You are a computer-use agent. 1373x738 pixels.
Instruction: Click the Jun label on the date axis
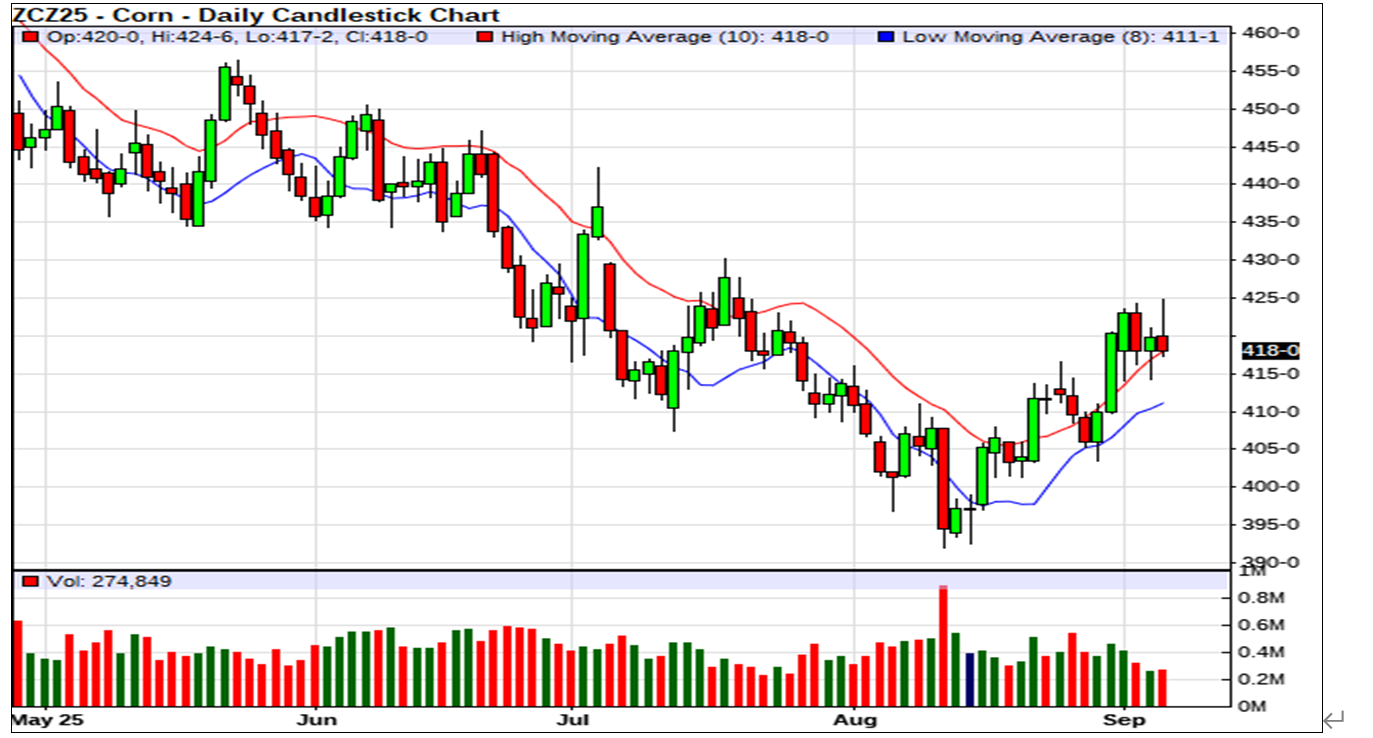click(318, 719)
